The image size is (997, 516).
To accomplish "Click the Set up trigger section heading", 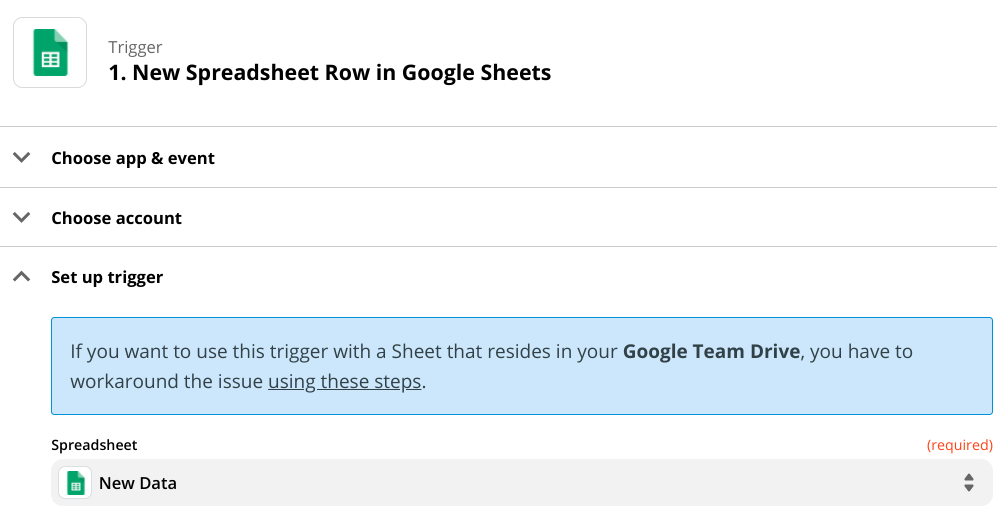I will [107, 277].
